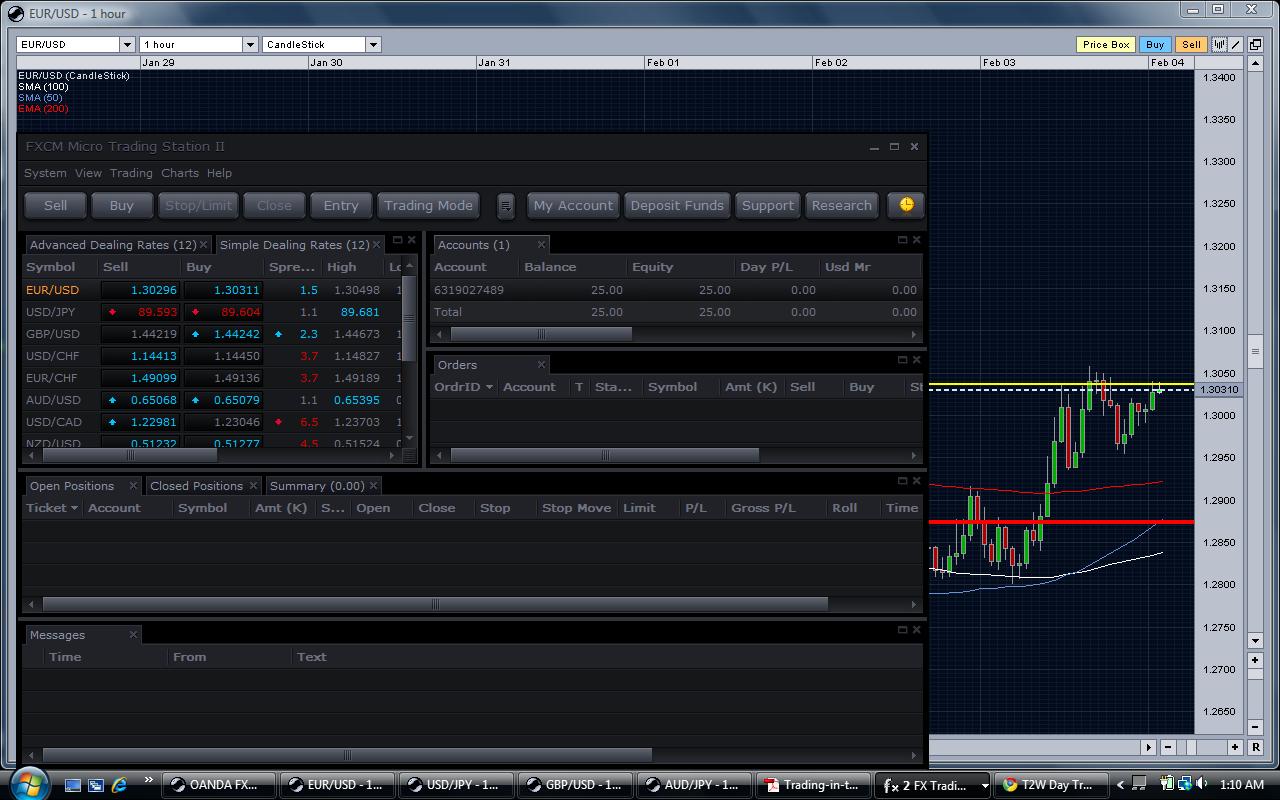Screen dimensions: 1280x800
Task: Click the chart vertical scroll-down arrow
Action: pos(1256,640)
